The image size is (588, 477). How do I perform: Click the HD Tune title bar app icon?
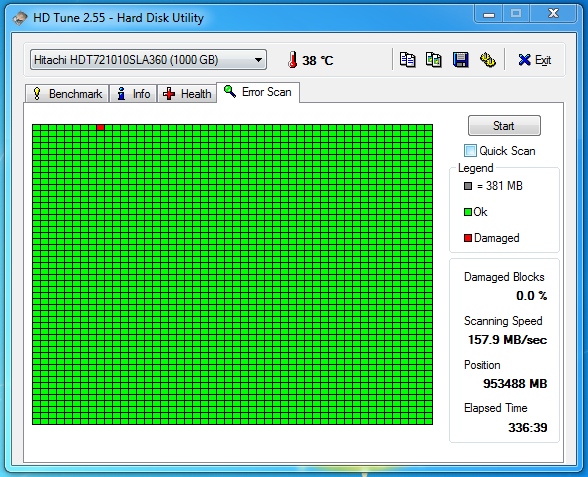pos(20,18)
